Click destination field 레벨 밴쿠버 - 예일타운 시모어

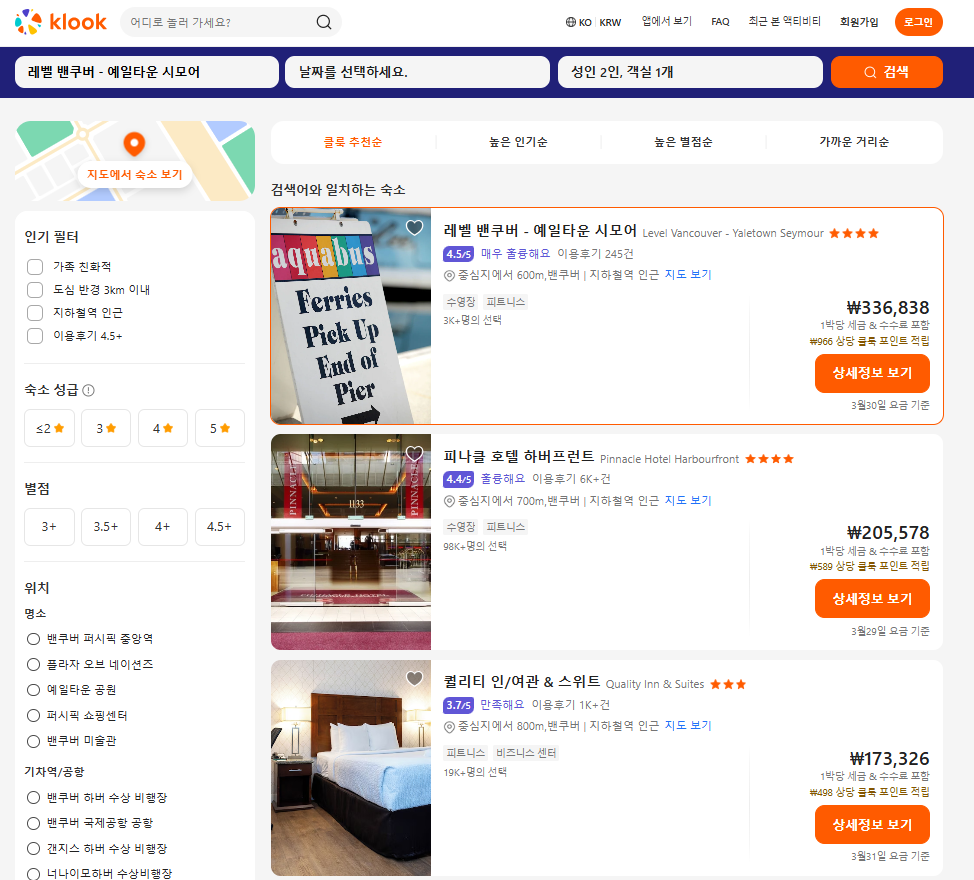pyautogui.click(x=147, y=72)
